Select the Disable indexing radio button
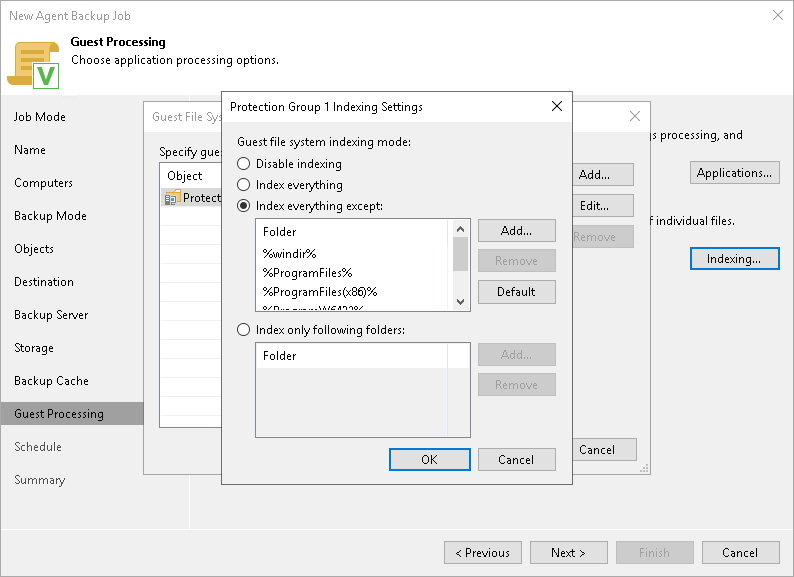The width and height of the screenshot is (794, 577). point(244,164)
